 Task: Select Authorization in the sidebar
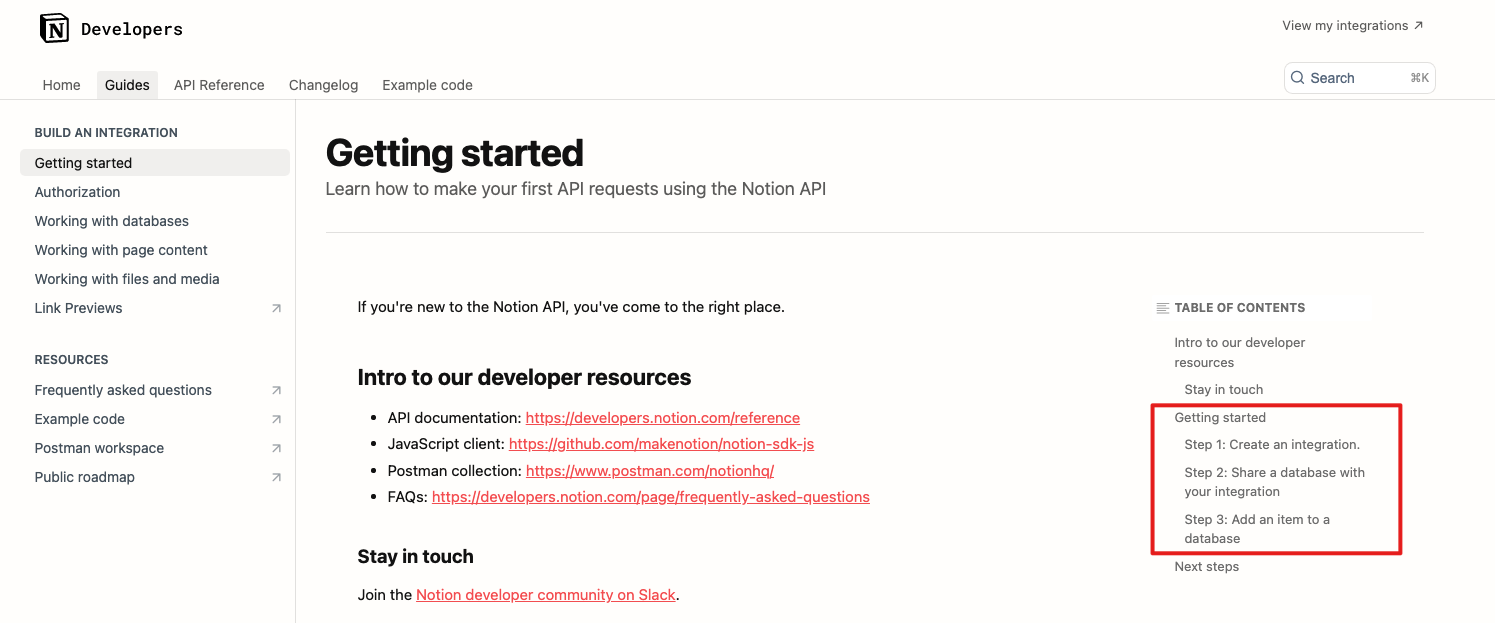(x=77, y=192)
